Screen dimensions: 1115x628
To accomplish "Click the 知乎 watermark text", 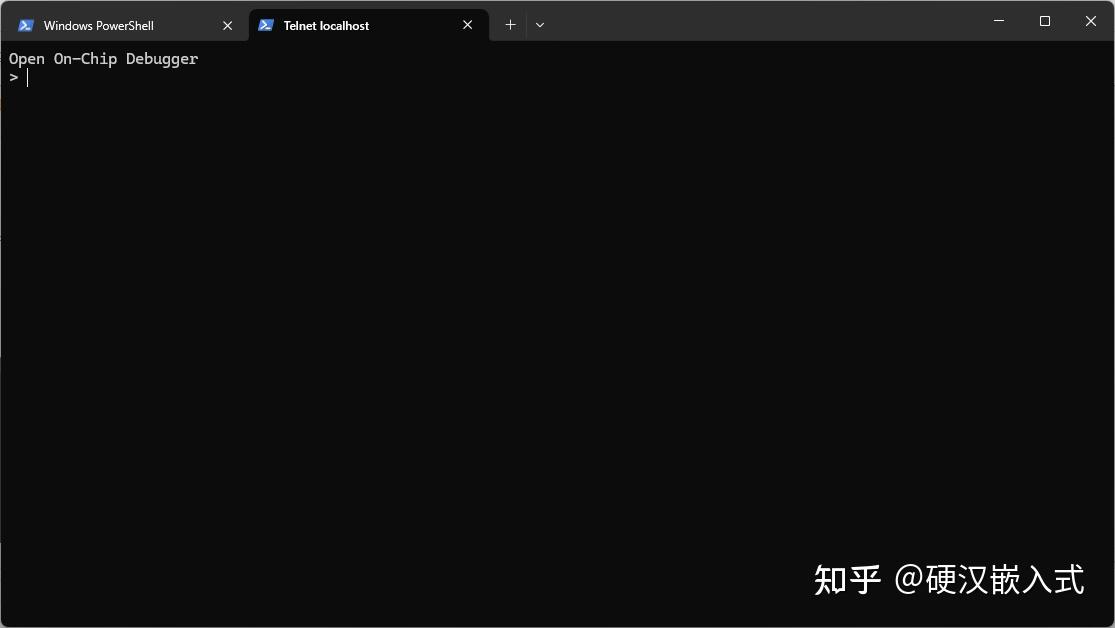I will pyautogui.click(x=846, y=580).
